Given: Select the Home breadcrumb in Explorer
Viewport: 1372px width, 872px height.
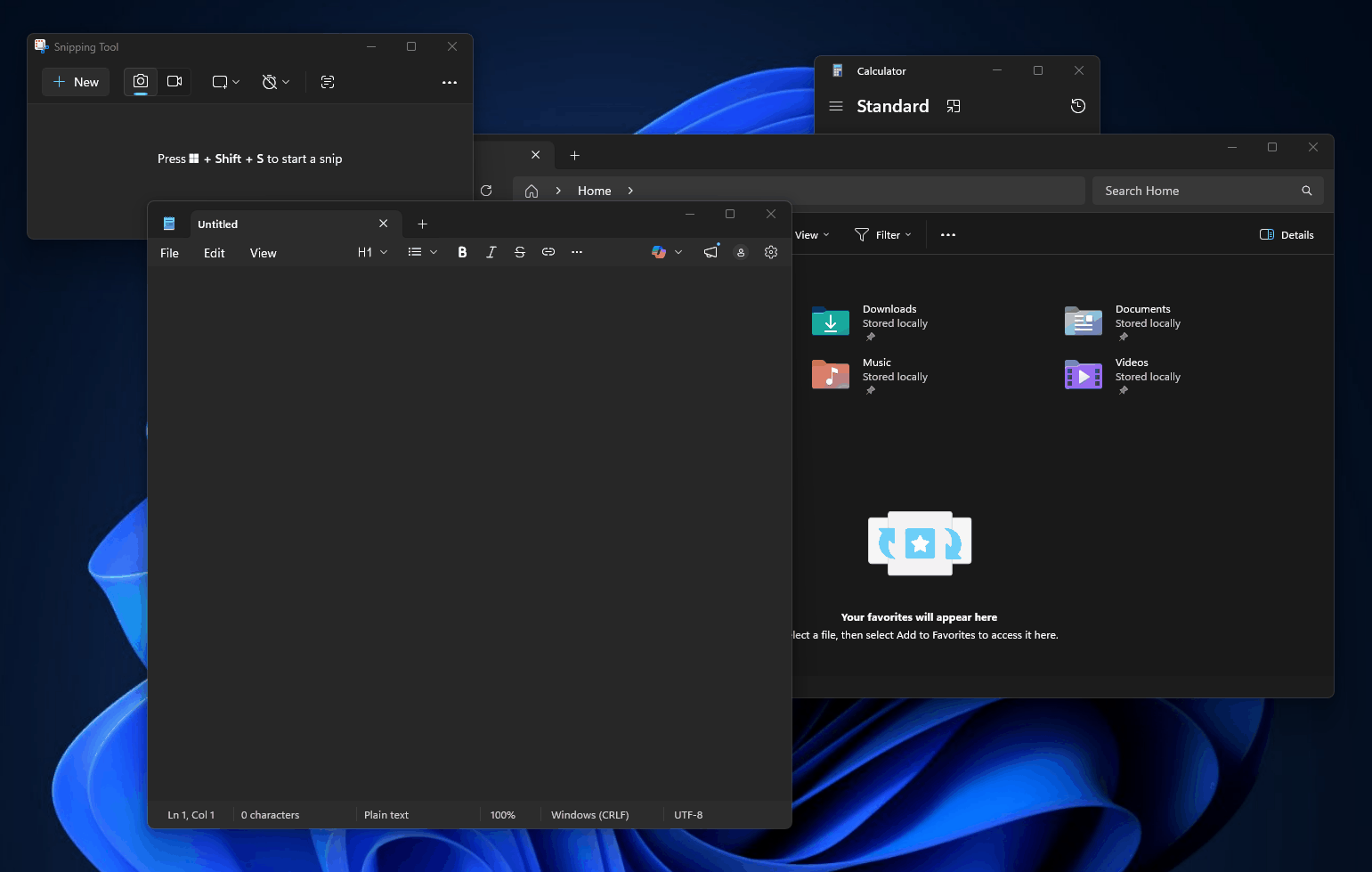Looking at the screenshot, I should [x=595, y=191].
